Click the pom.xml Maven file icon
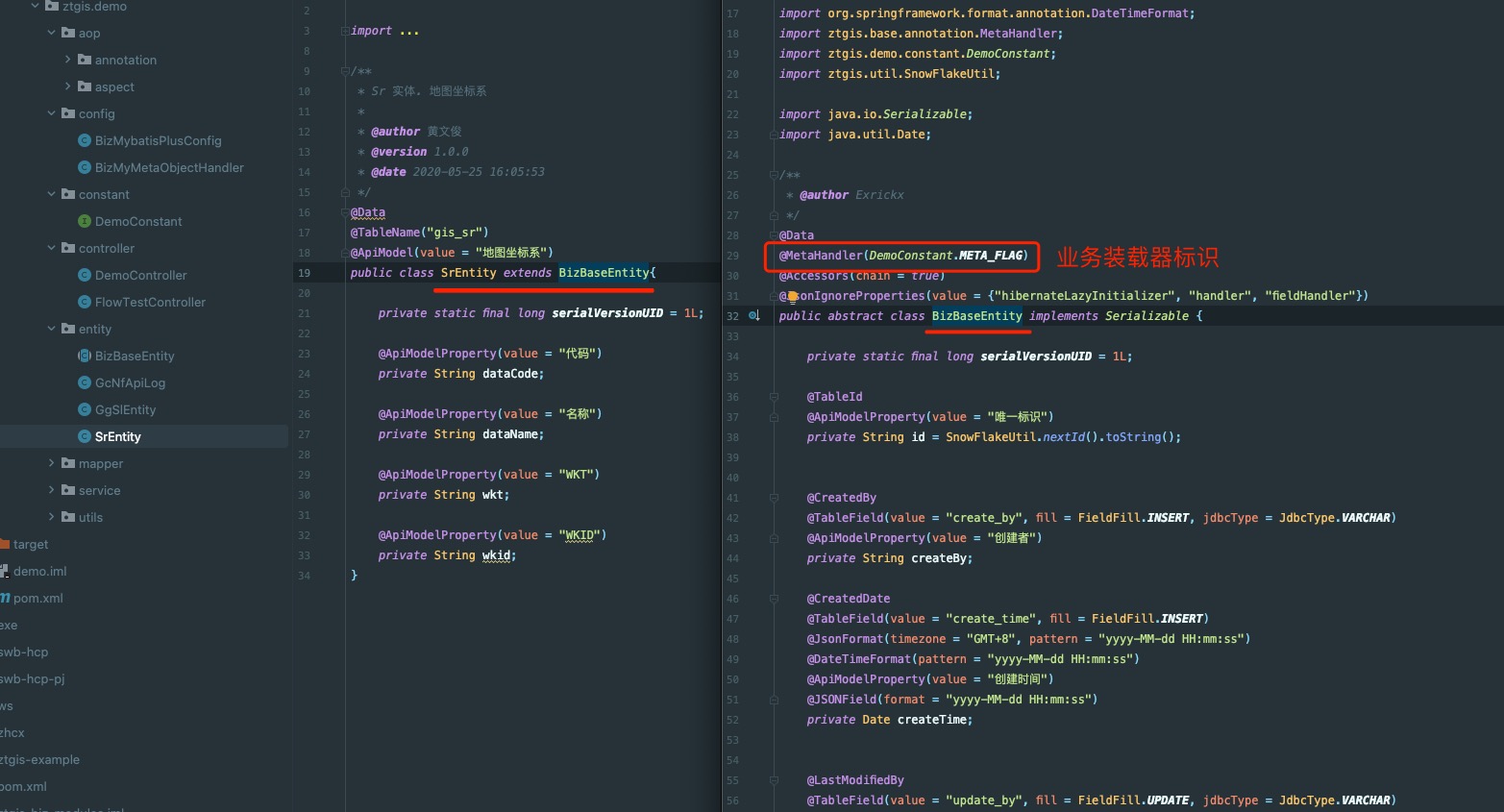The height and width of the screenshot is (812, 1504). click(x=5, y=599)
